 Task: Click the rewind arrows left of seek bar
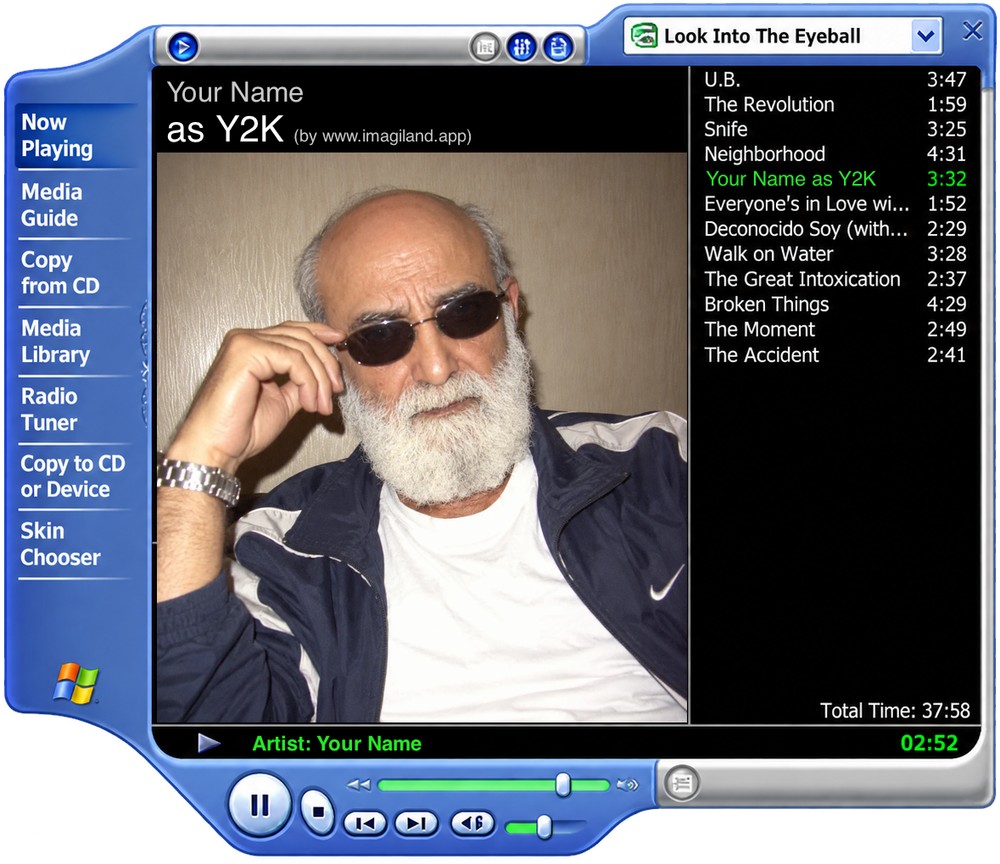coord(358,784)
